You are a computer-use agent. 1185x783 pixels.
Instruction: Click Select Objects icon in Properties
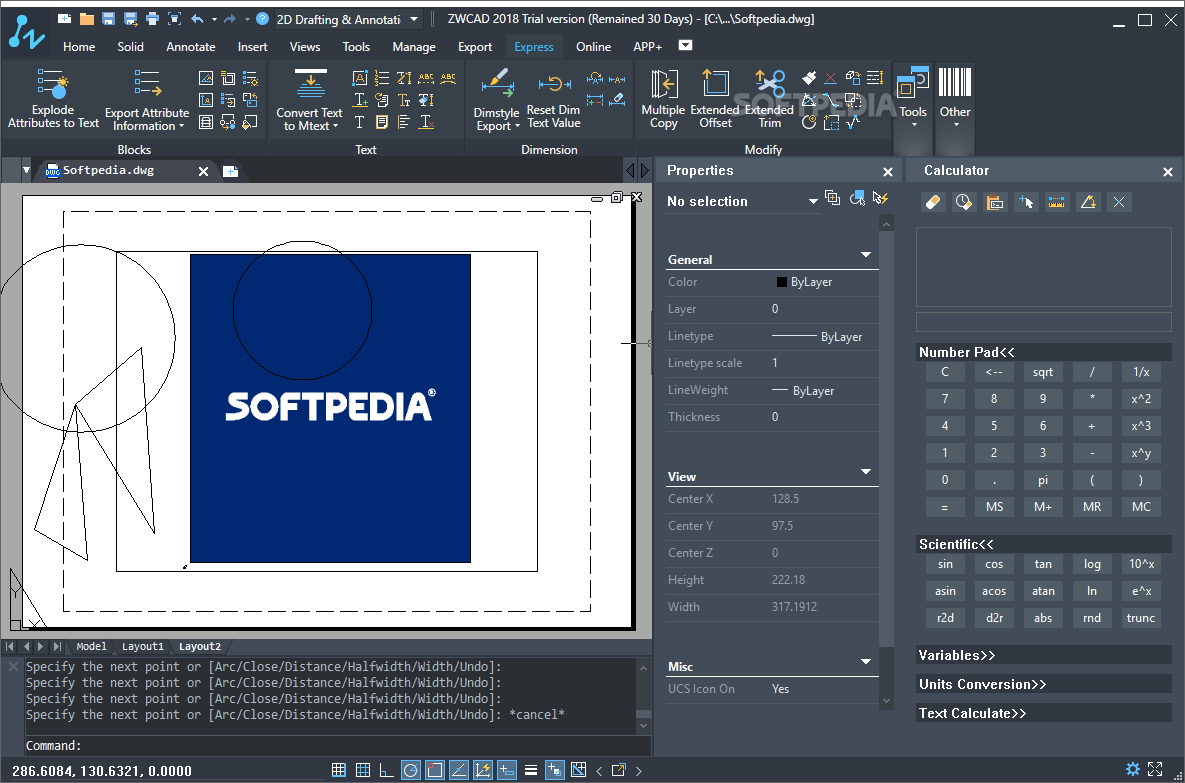pos(856,198)
